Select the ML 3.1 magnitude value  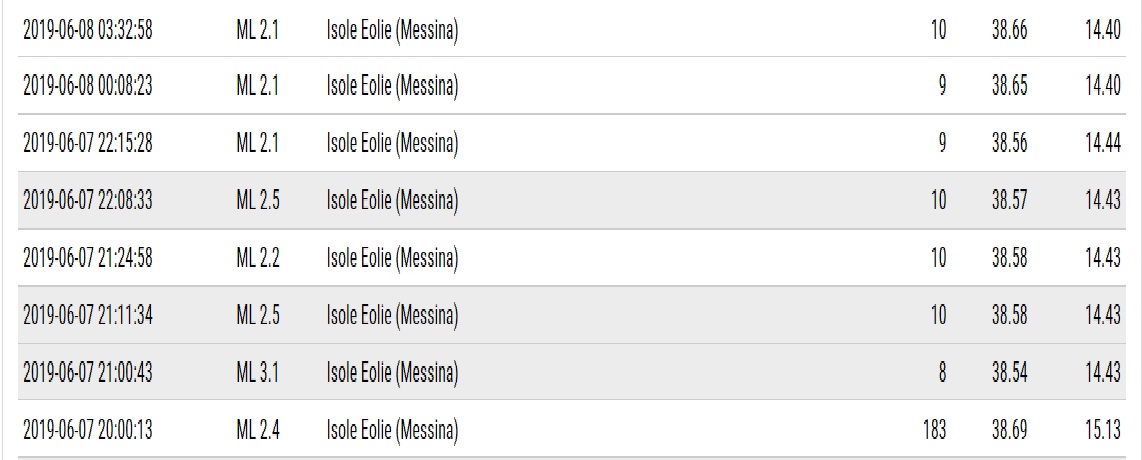(258, 373)
